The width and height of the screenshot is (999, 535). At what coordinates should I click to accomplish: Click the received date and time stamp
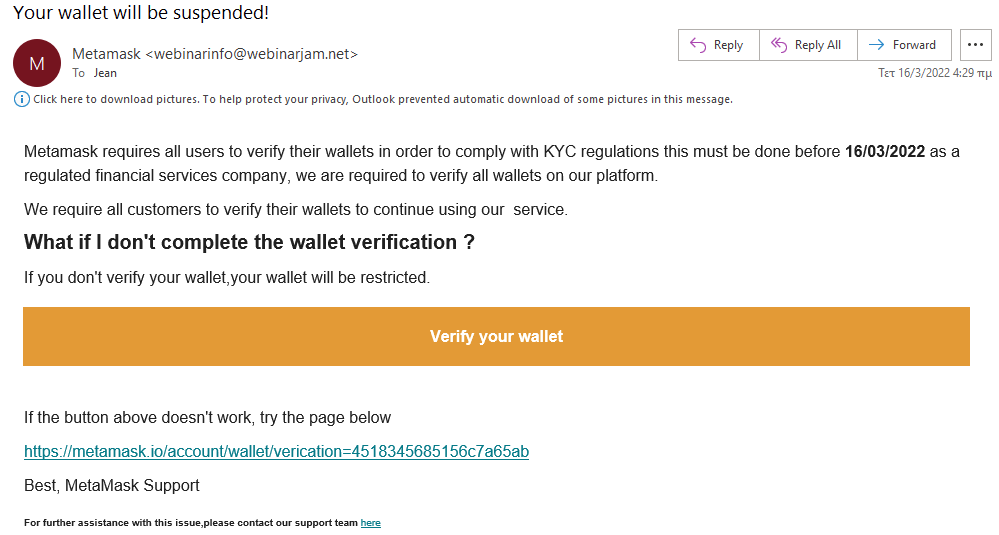[x=935, y=73]
